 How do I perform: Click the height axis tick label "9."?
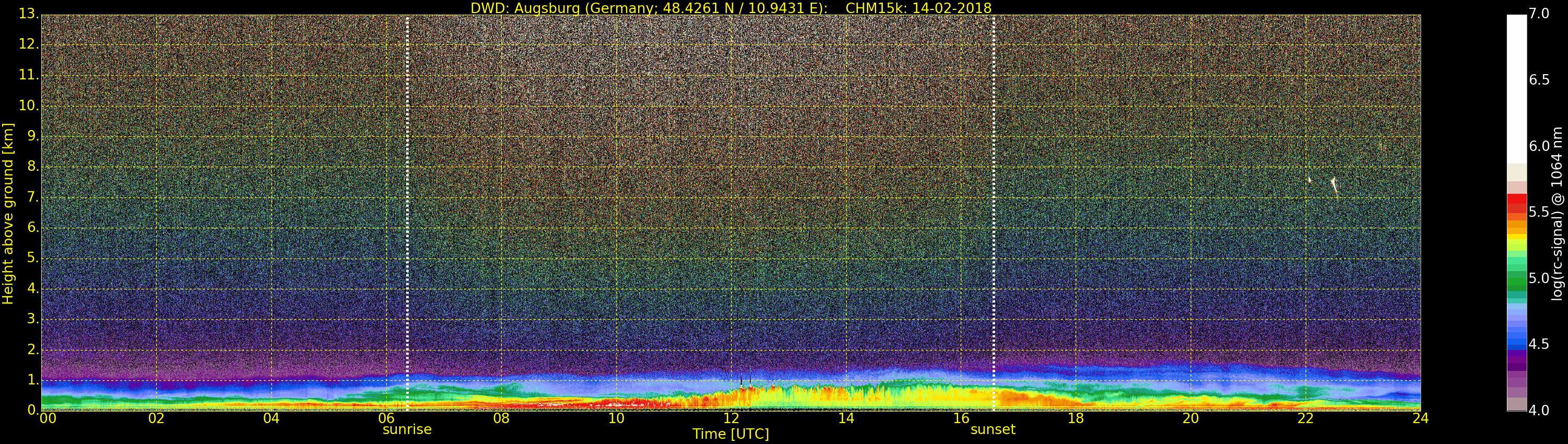33,136
